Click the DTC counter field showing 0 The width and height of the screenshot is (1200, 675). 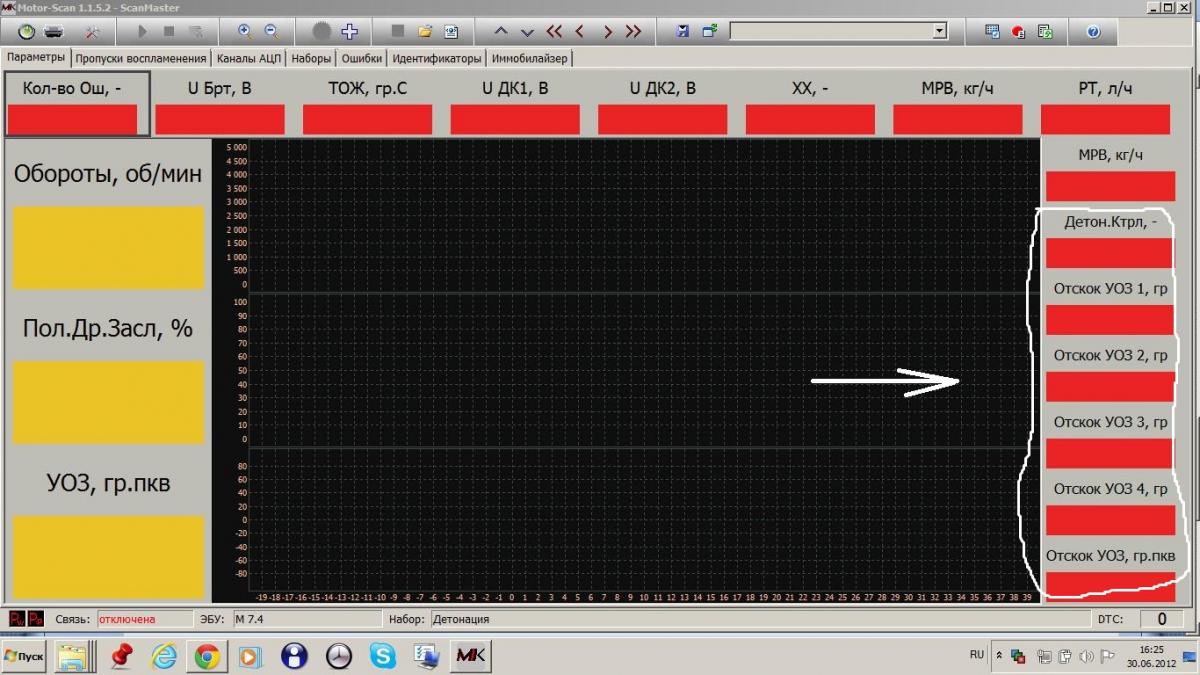[1161, 620]
